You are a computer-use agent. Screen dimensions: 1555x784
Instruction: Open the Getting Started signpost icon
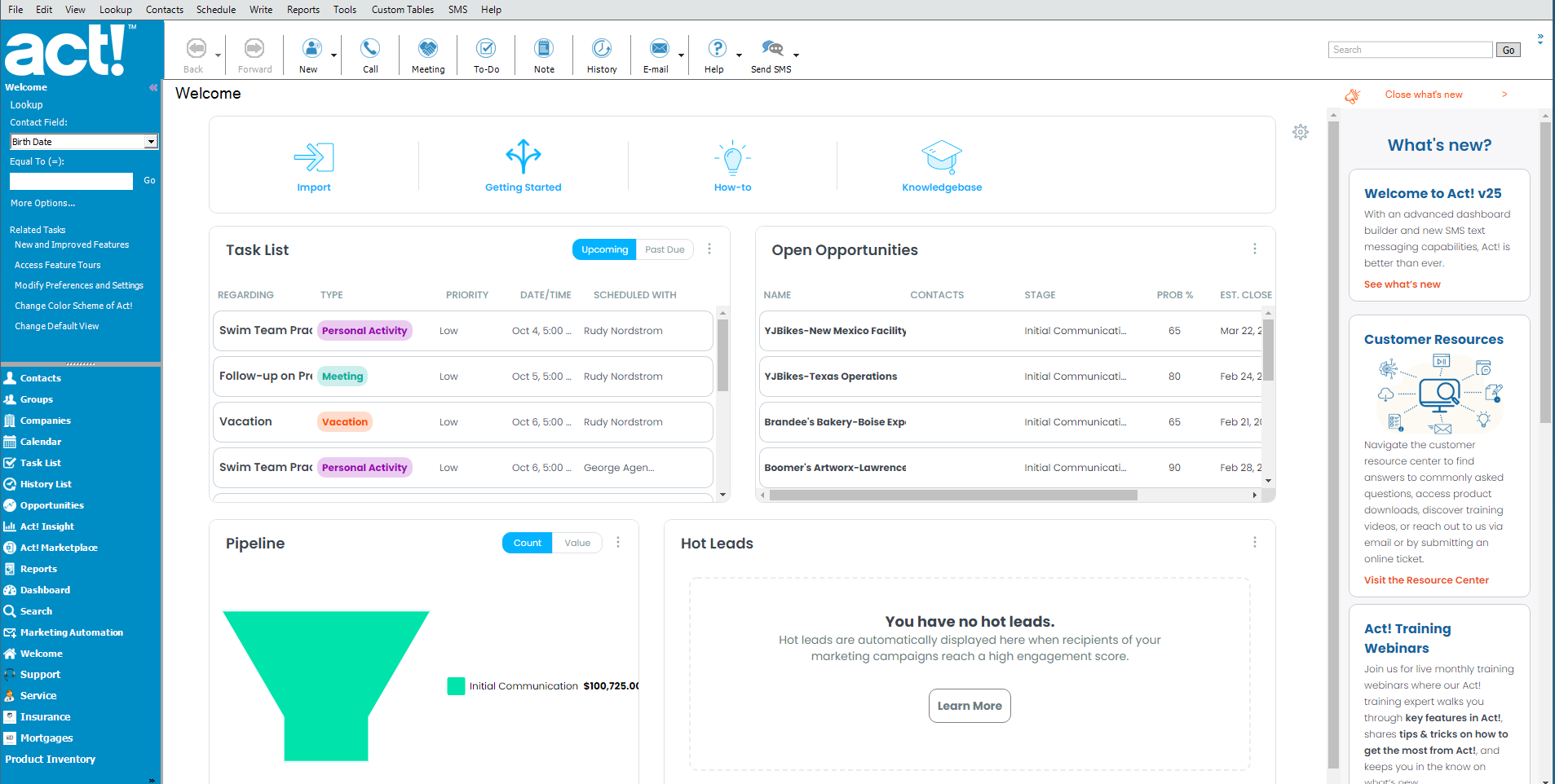[x=523, y=156]
